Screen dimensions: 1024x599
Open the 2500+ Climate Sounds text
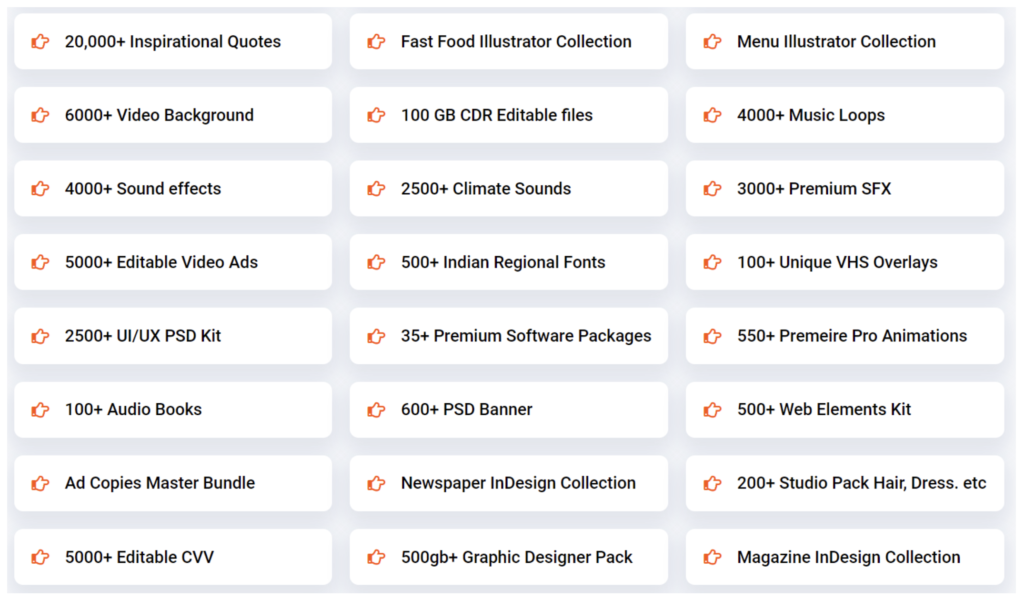pos(486,189)
